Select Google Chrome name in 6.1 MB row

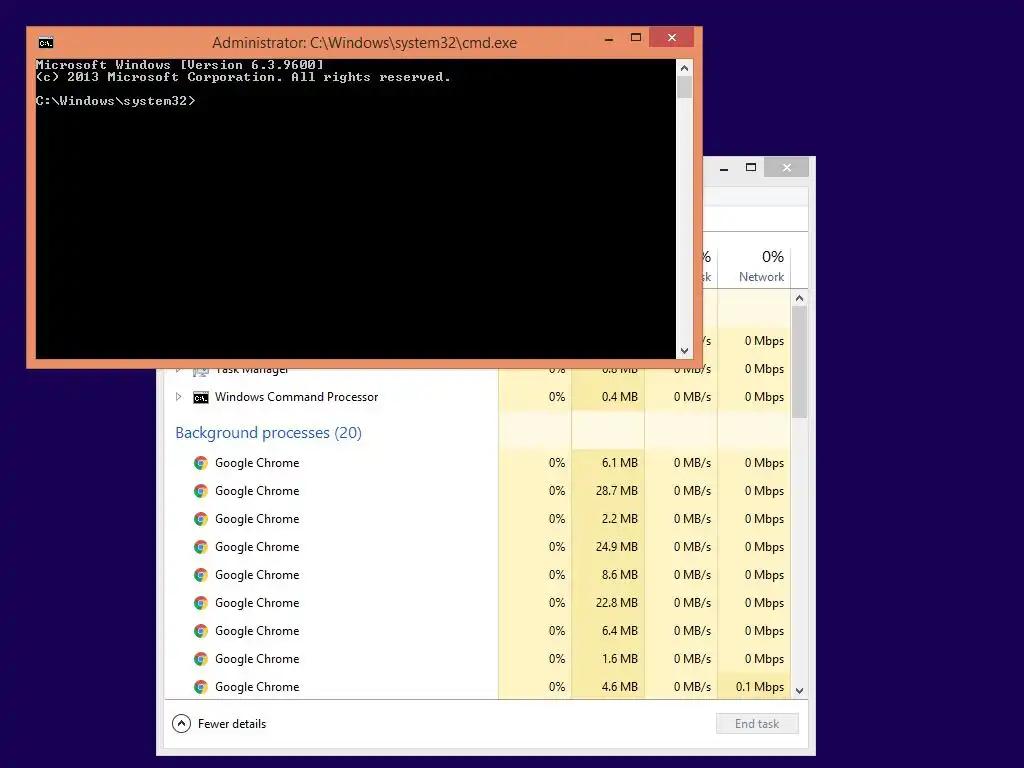(x=257, y=463)
